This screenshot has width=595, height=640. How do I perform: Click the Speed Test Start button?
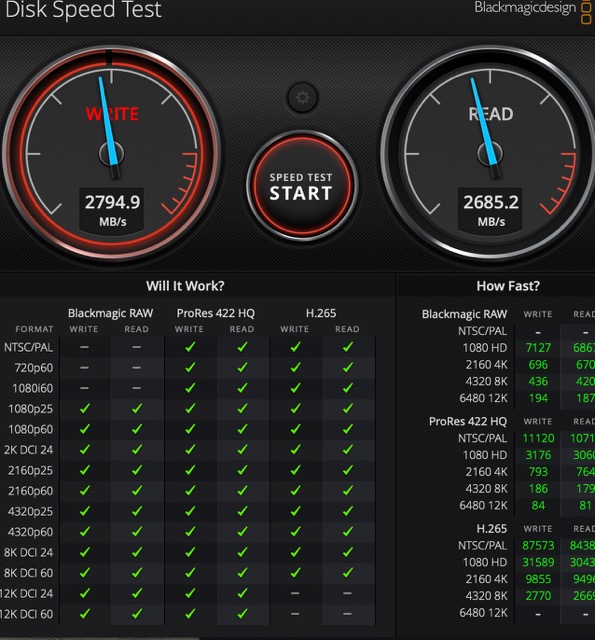(302, 186)
